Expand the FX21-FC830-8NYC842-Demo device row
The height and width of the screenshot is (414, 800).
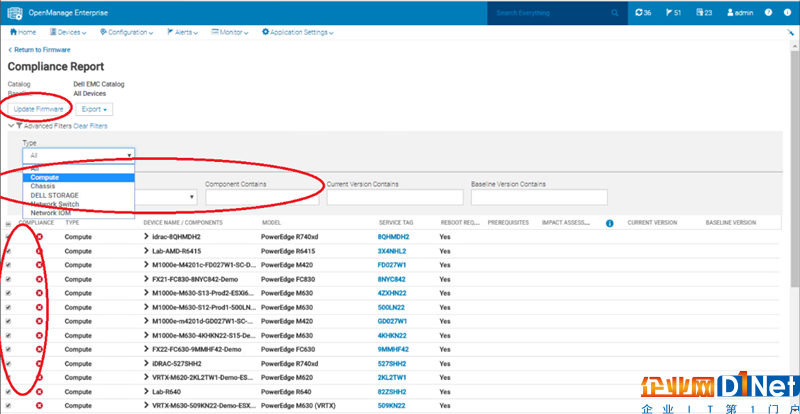point(146,279)
